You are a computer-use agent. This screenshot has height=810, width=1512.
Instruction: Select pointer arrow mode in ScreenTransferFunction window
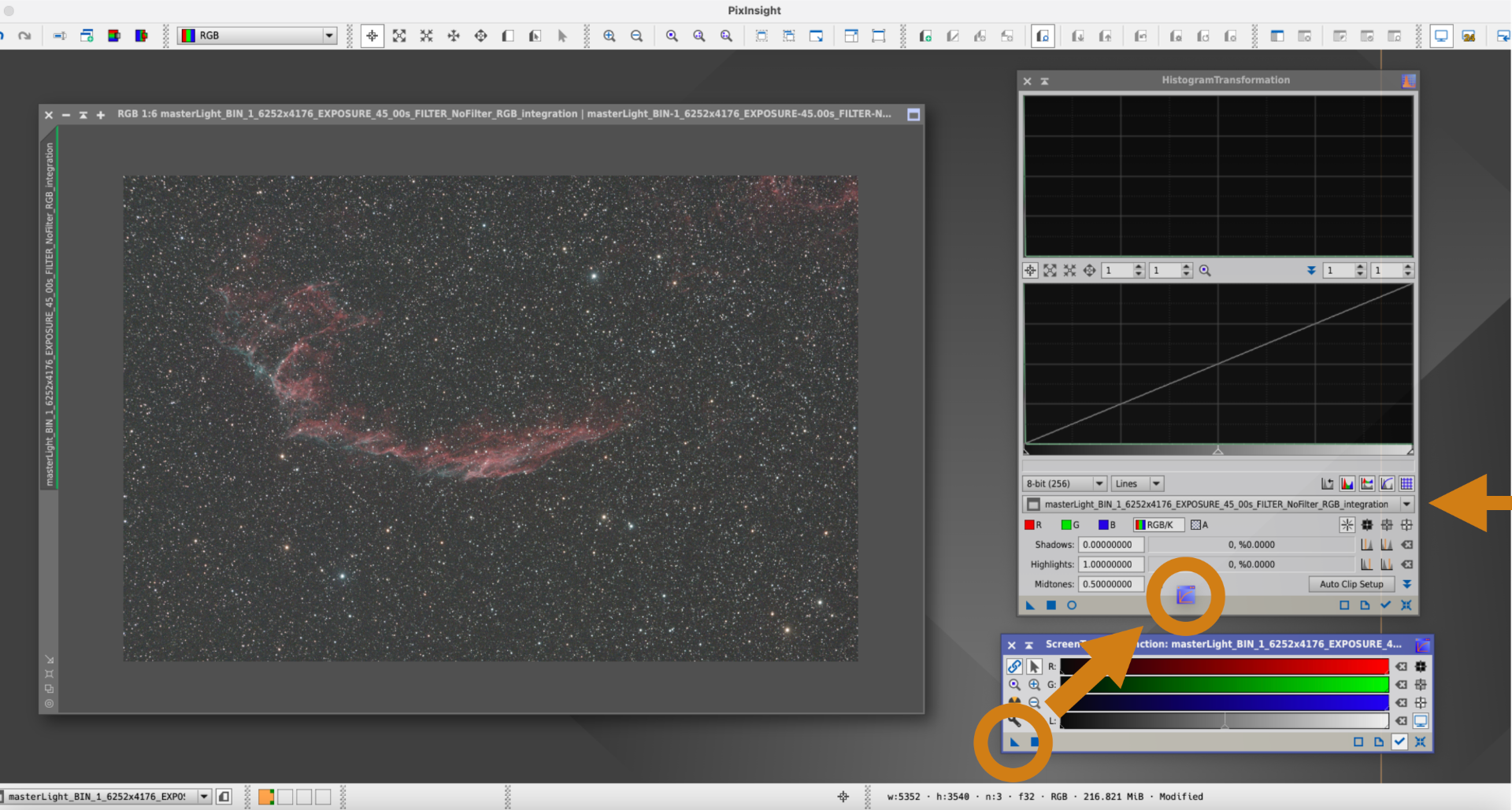tap(1034, 667)
